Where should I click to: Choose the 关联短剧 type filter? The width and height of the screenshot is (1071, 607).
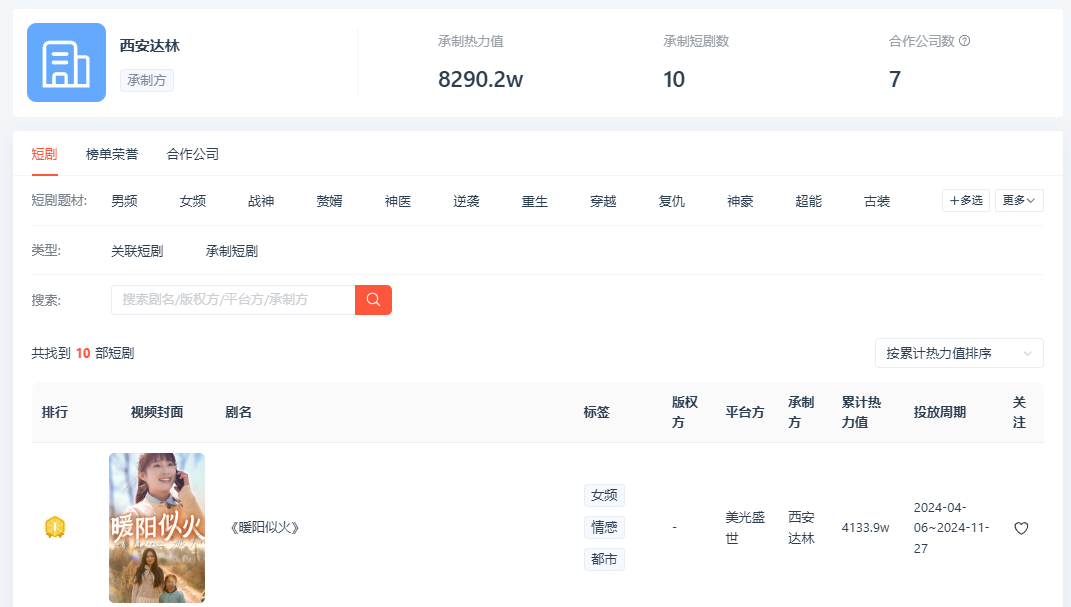tap(137, 251)
